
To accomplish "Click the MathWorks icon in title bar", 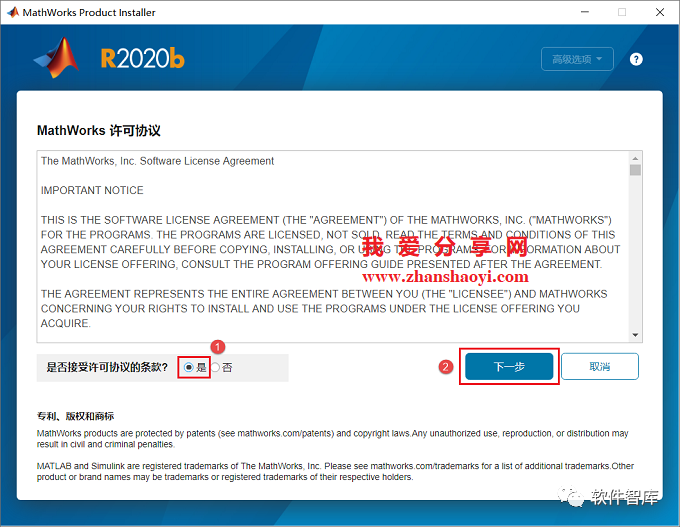I will coord(13,12).
